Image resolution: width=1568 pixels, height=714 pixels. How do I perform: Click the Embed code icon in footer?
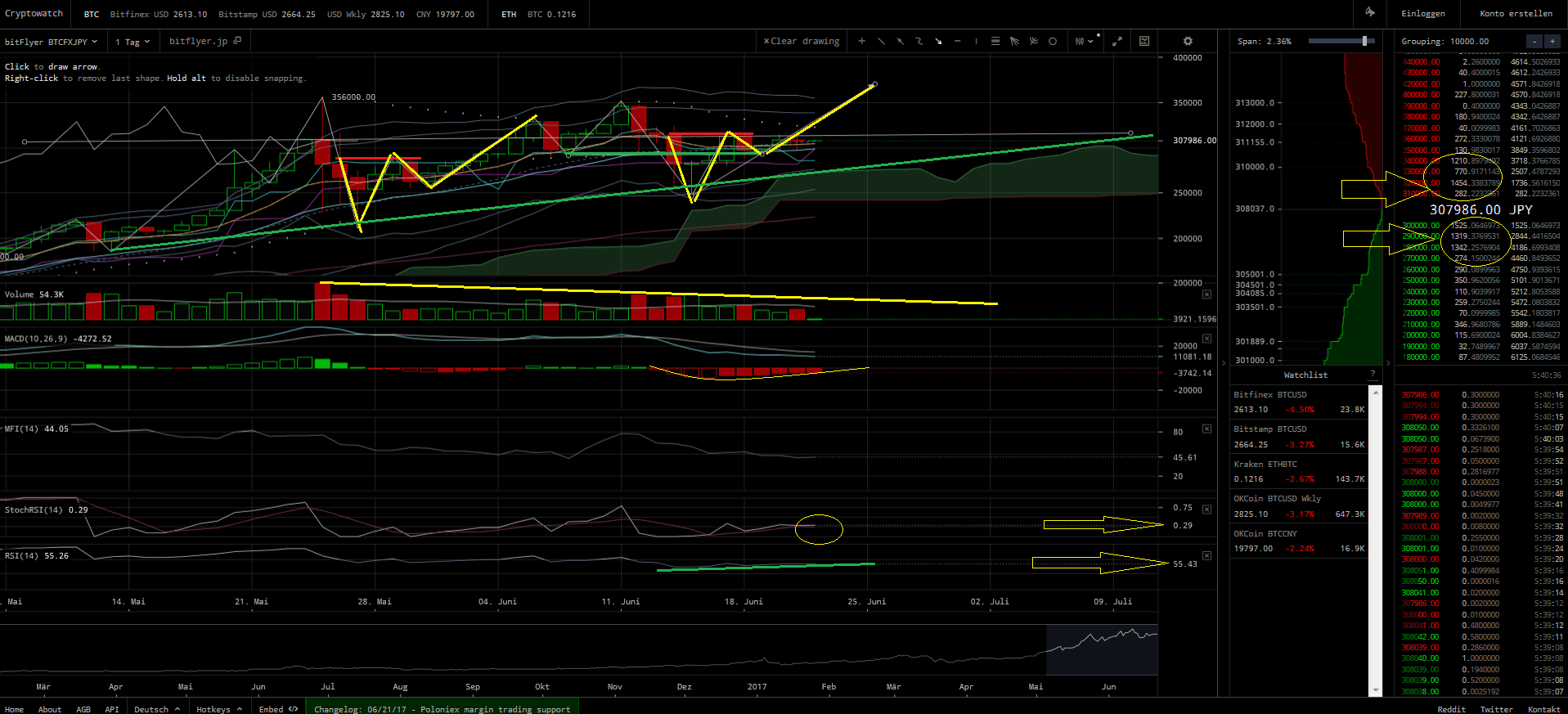[293, 709]
